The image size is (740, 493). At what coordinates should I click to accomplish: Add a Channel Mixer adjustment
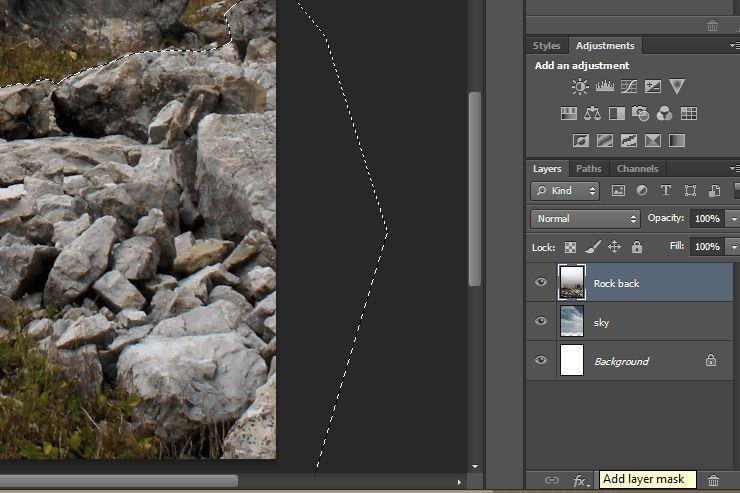pos(665,114)
